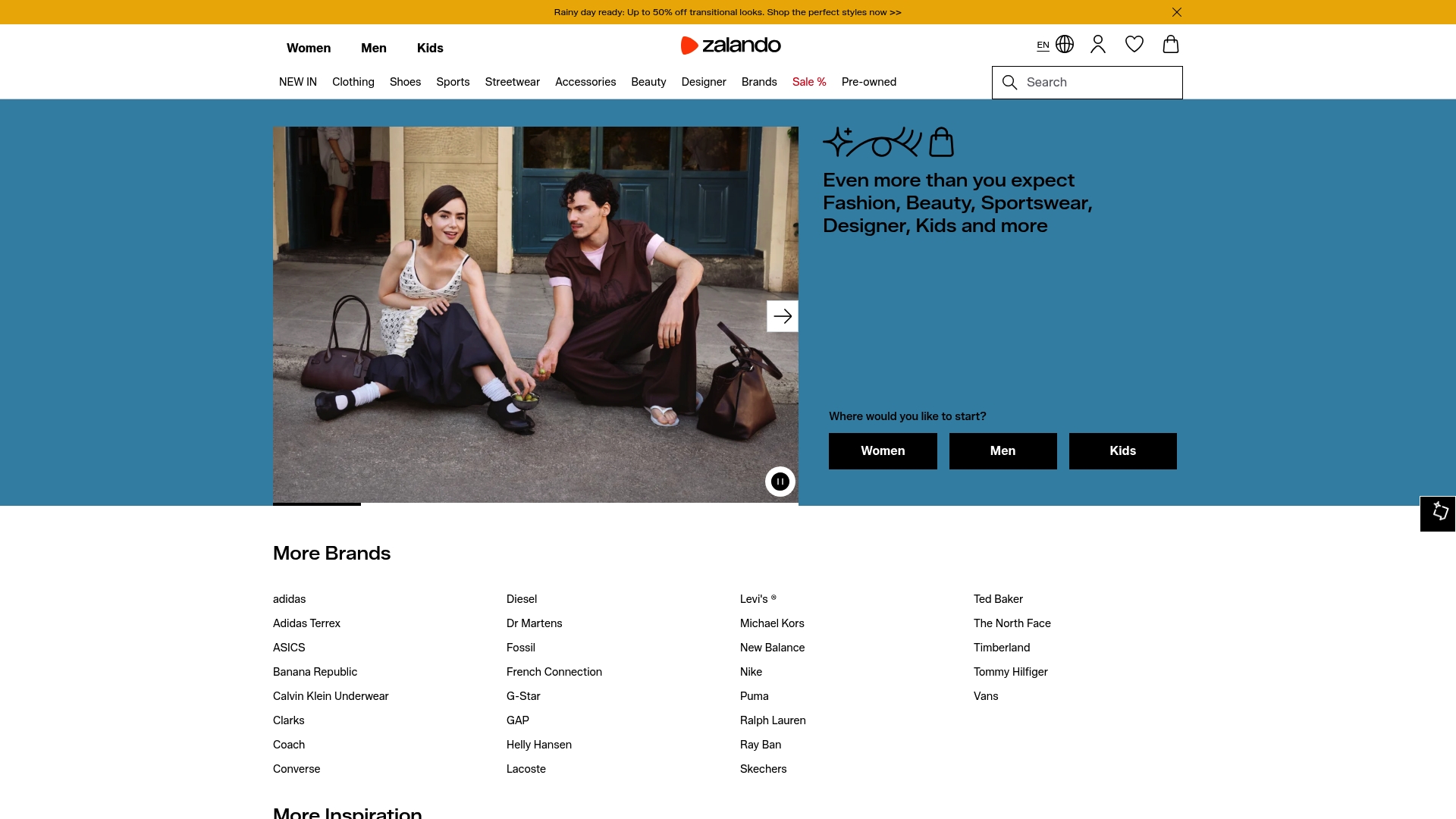Open the Beauty menu

click(648, 82)
